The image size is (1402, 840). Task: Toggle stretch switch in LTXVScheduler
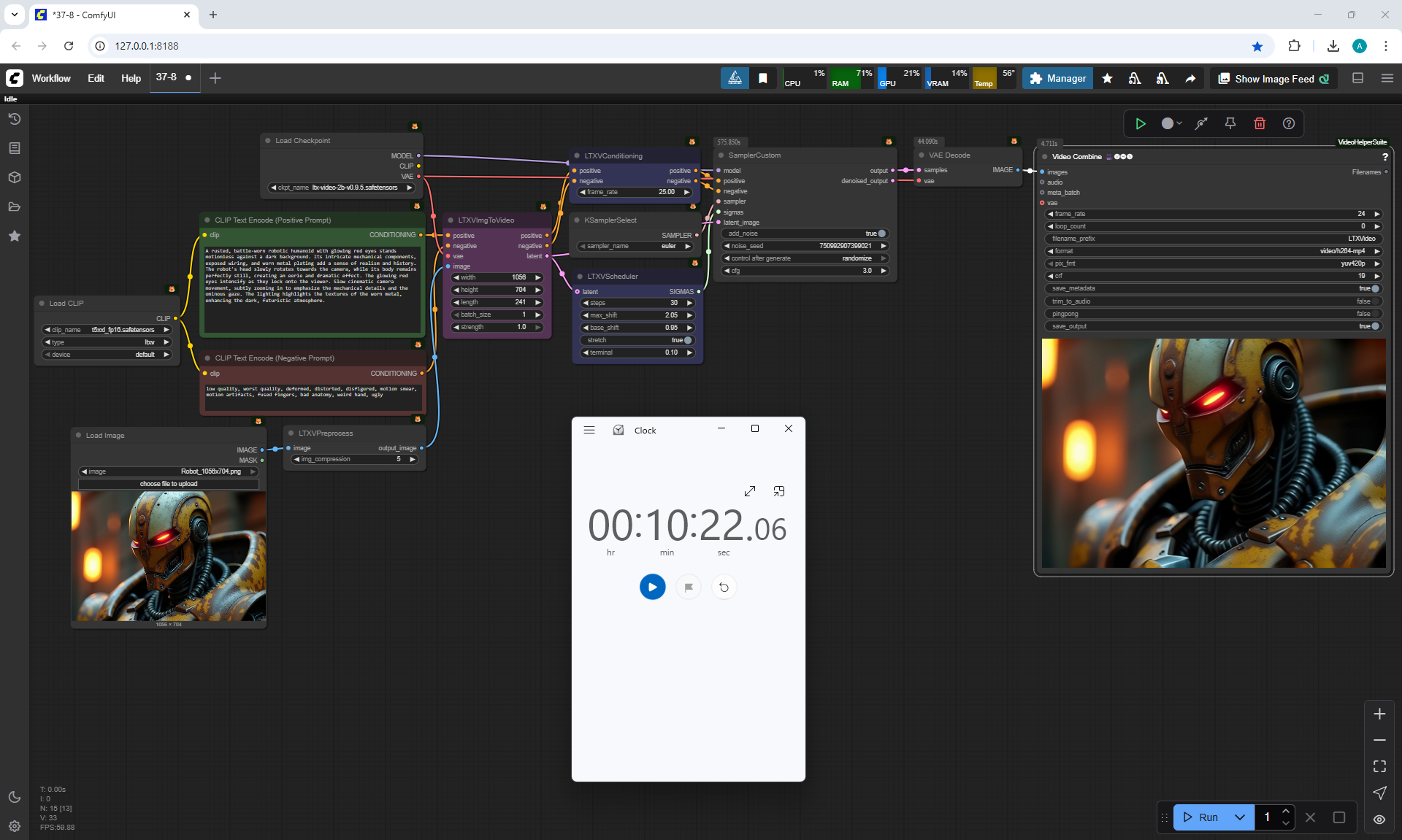tap(687, 340)
